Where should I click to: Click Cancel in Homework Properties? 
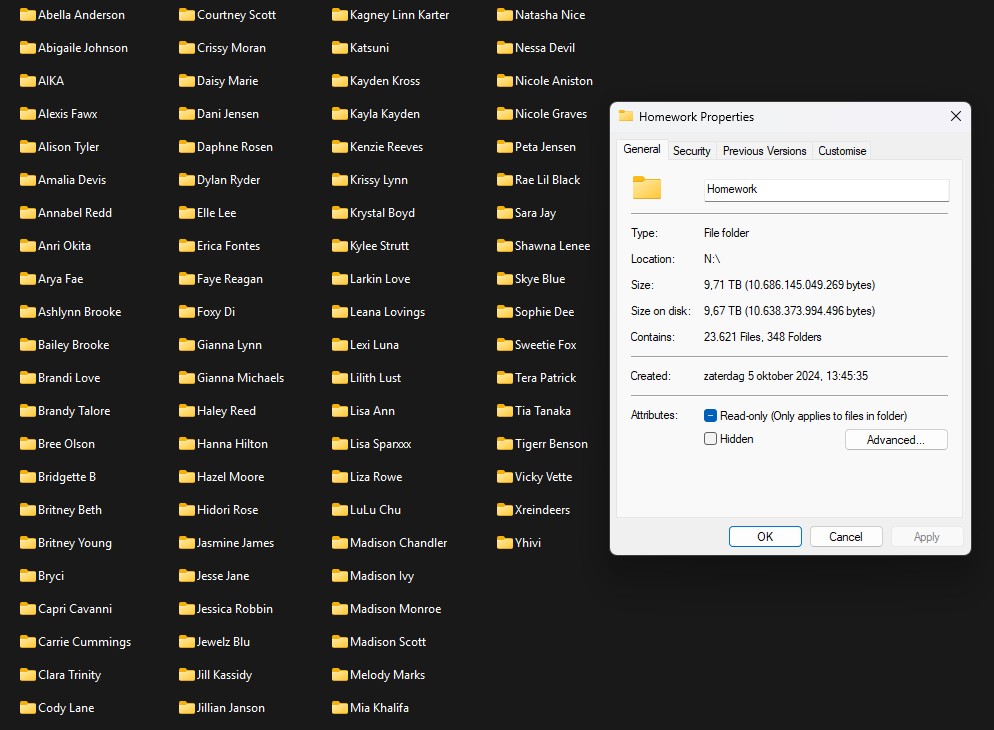pos(846,537)
